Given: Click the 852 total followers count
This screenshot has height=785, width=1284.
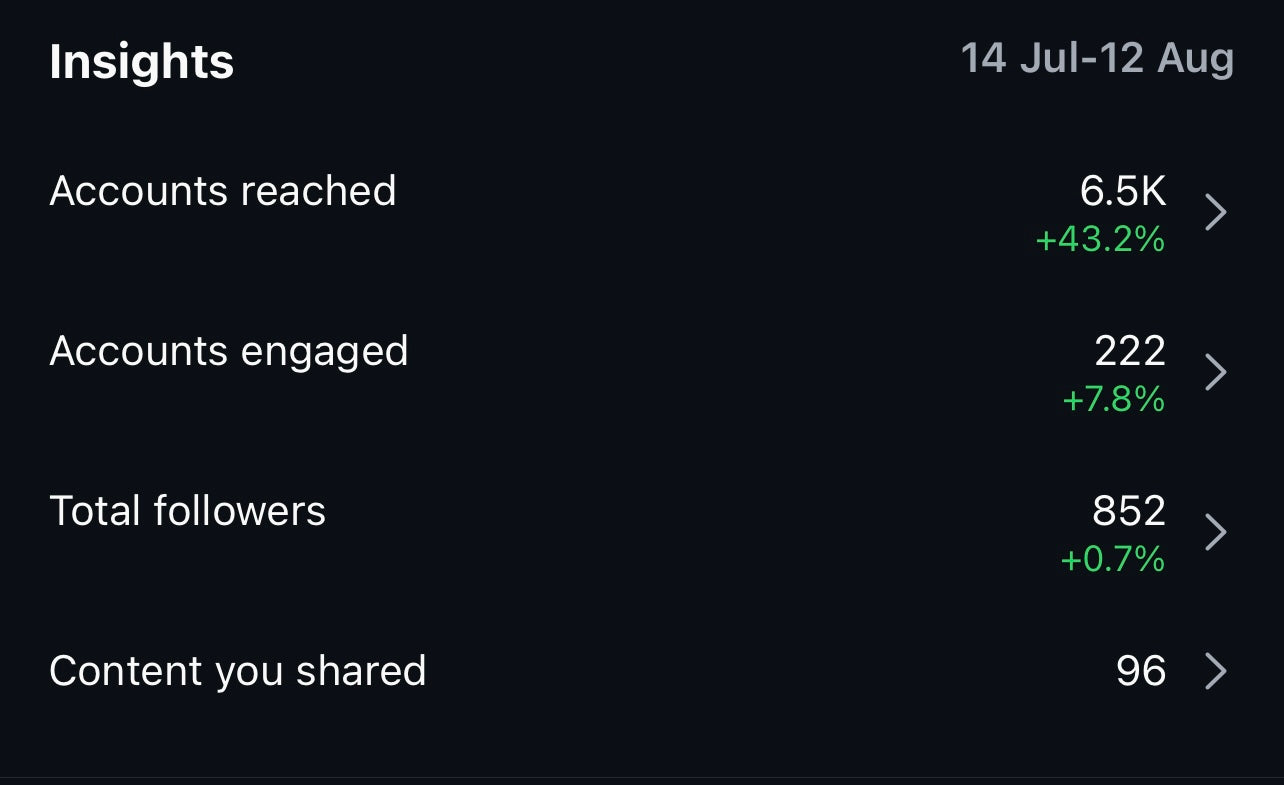Looking at the screenshot, I should pyautogui.click(x=1129, y=511).
